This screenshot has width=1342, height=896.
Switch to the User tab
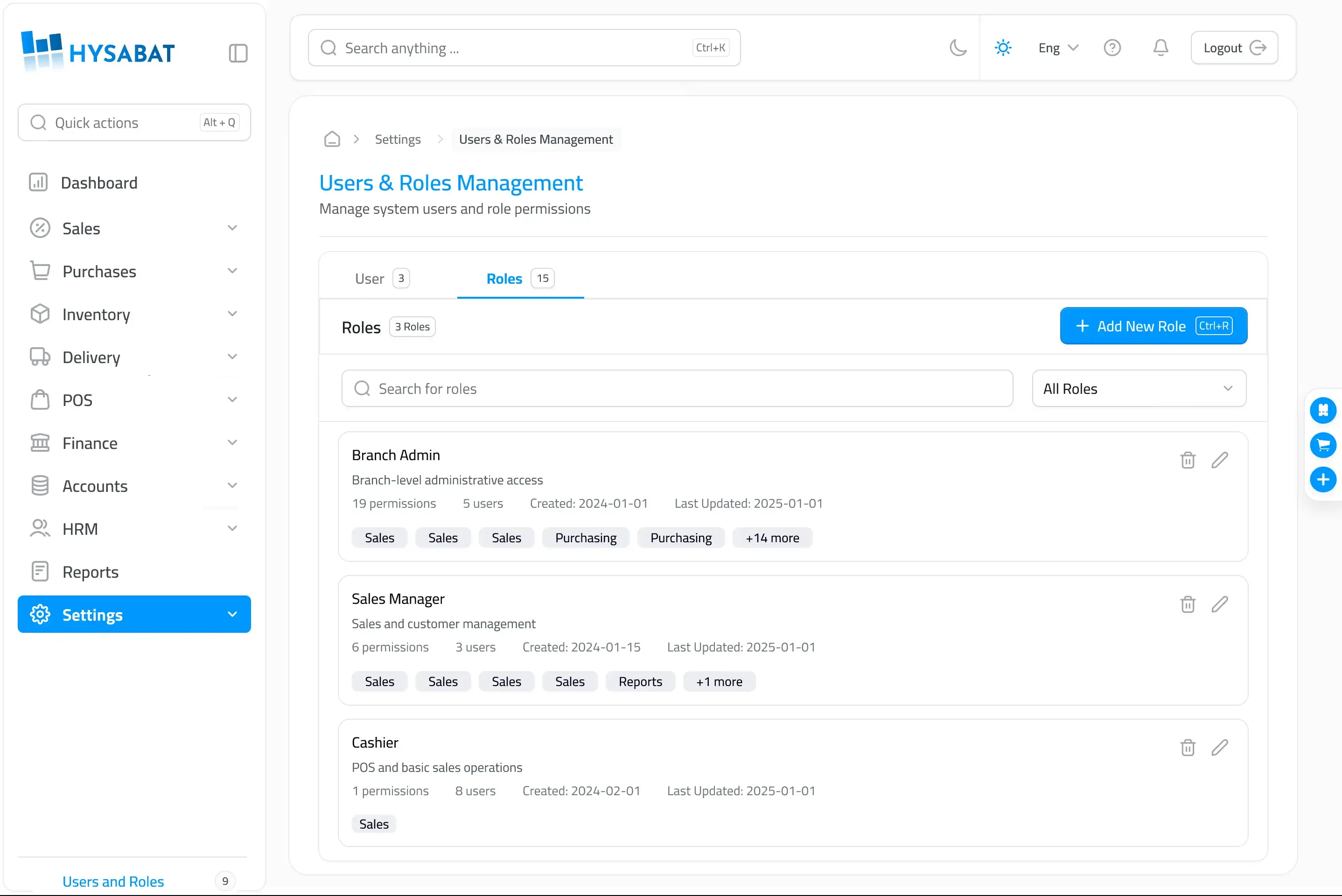pyautogui.click(x=382, y=279)
